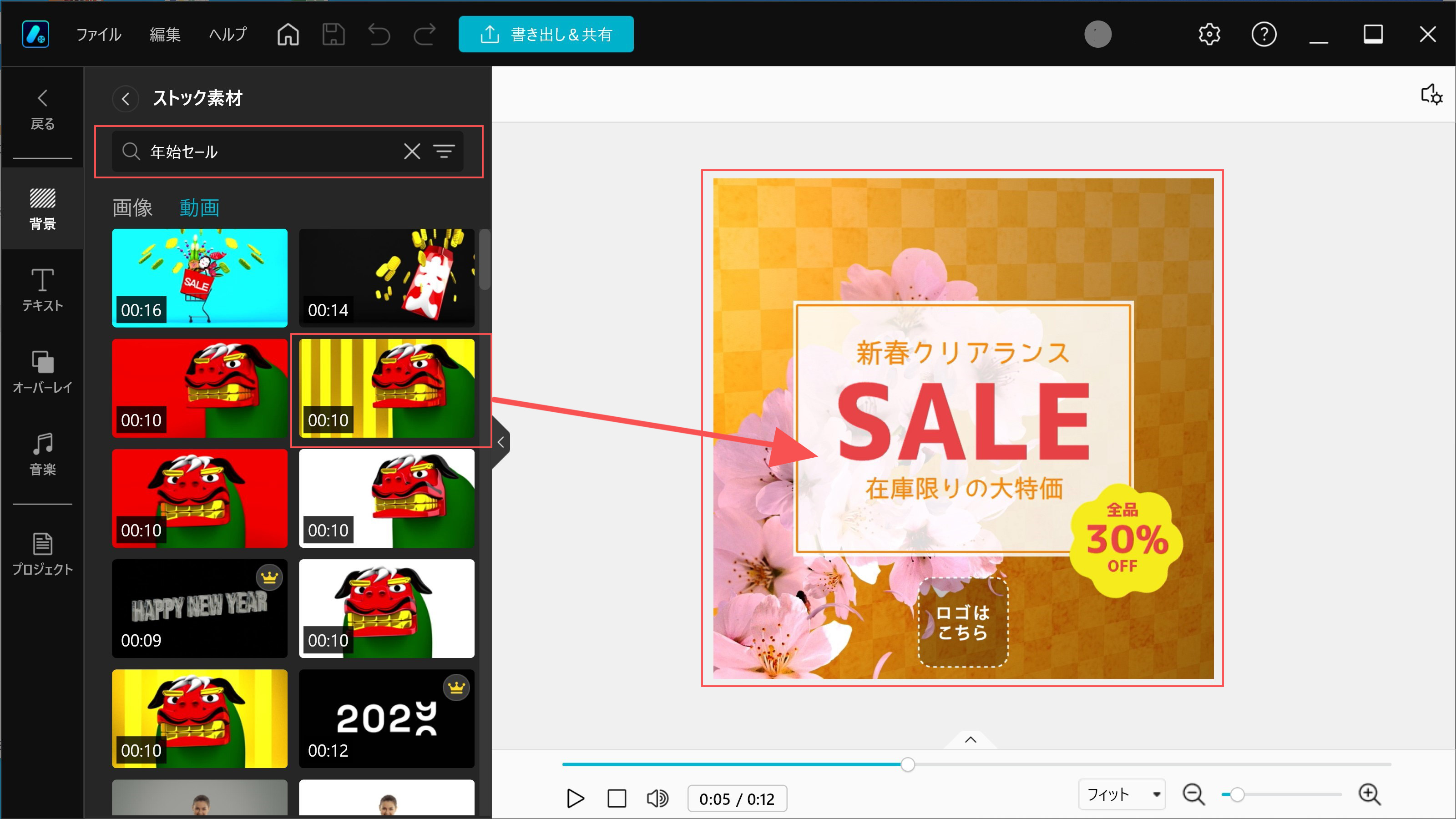Select the yellow SALE lion dance clip
This screenshot has width=1456, height=819.
click(x=200, y=719)
